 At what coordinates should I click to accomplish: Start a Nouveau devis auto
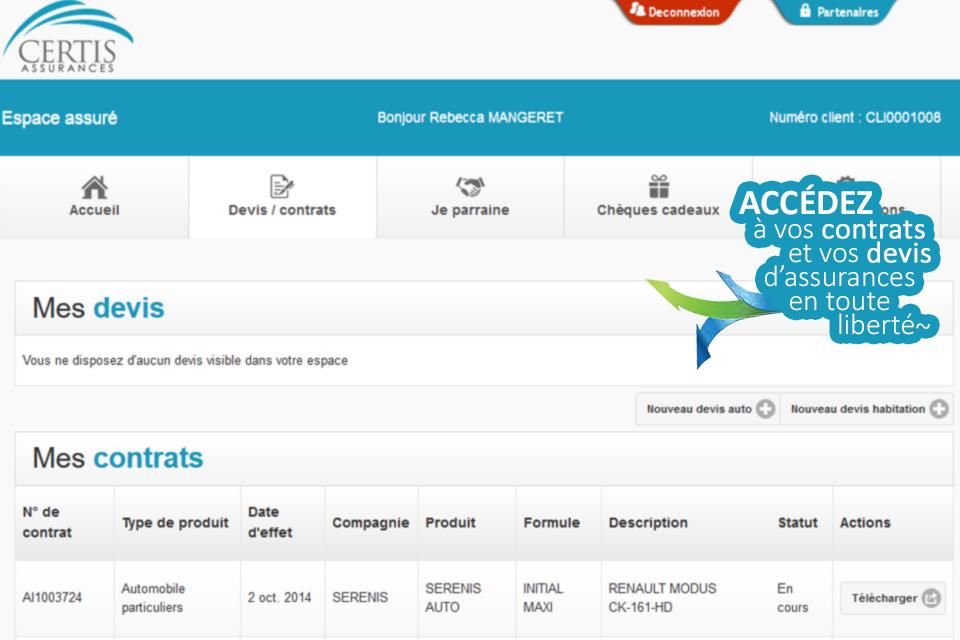click(x=708, y=408)
